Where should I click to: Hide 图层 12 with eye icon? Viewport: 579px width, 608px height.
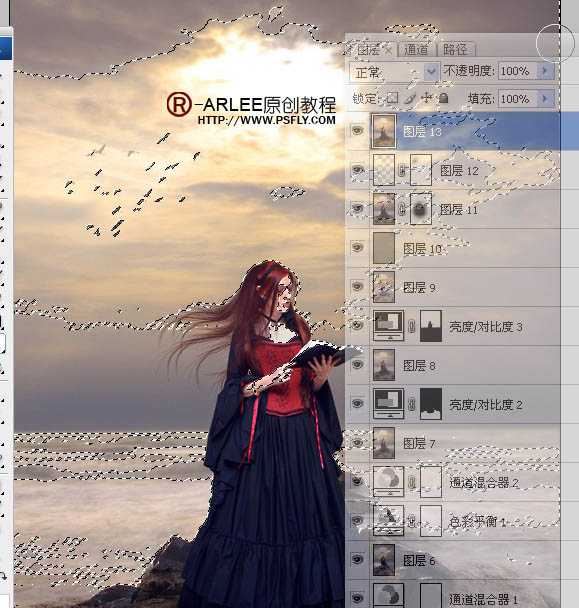point(357,169)
